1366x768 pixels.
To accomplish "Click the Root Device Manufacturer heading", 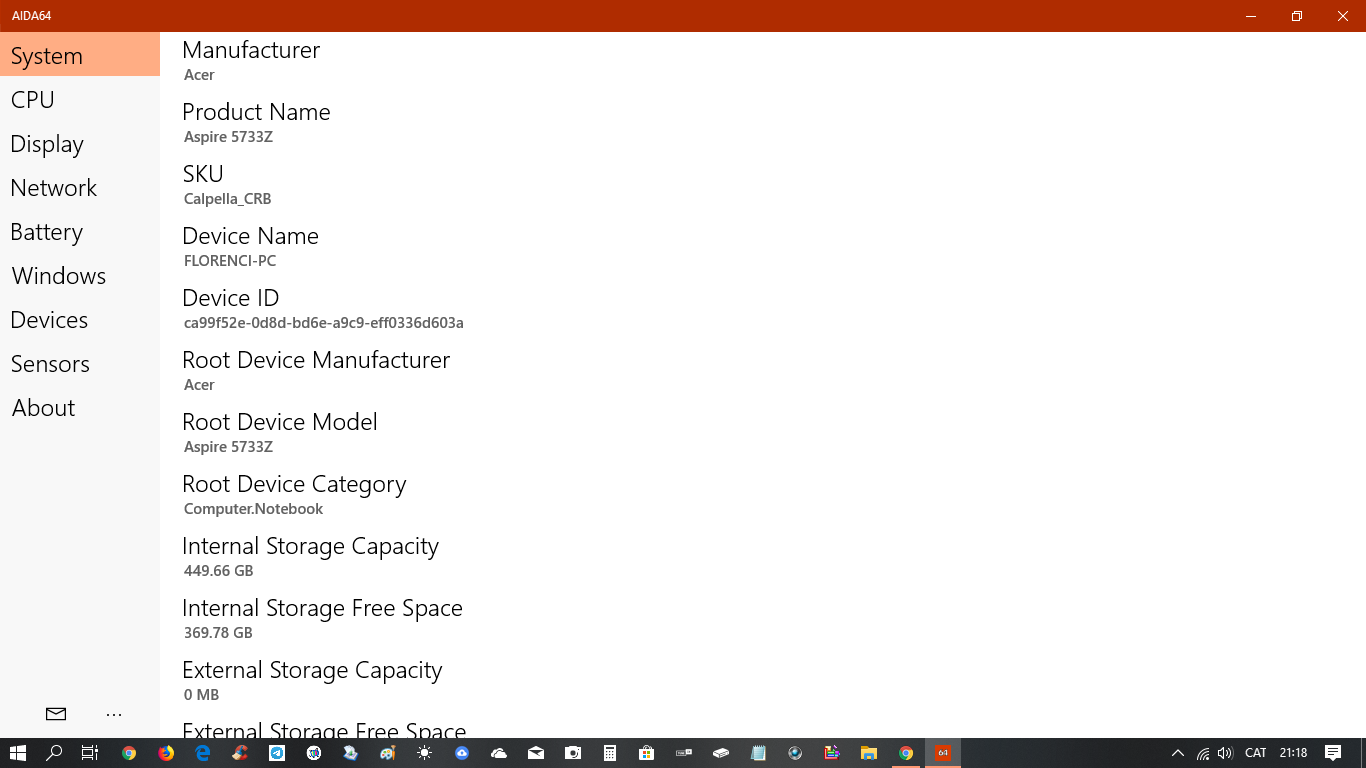I will pos(316,360).
